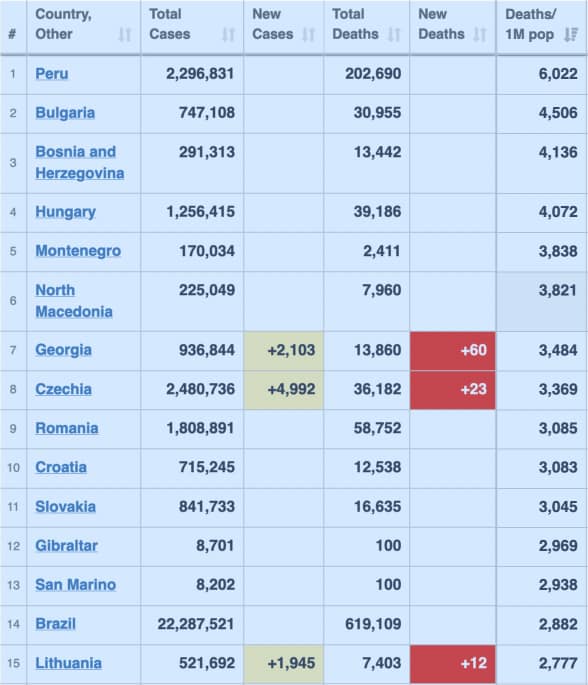Open the North Macedonia link

74,301
